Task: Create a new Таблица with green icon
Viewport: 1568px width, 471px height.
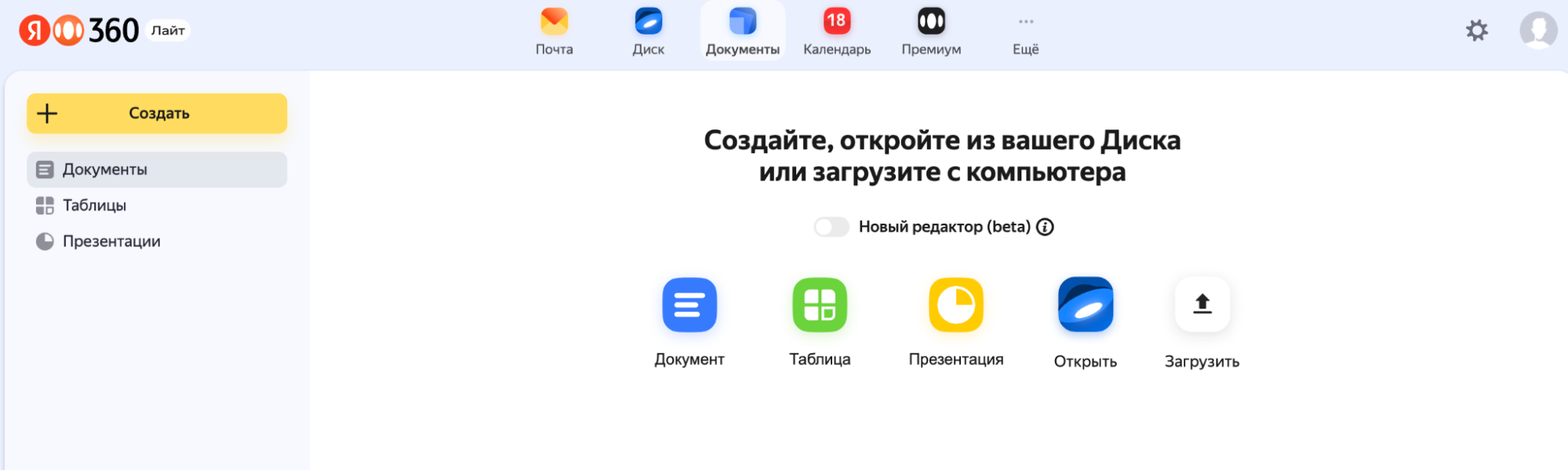Action: click(820, 305)
